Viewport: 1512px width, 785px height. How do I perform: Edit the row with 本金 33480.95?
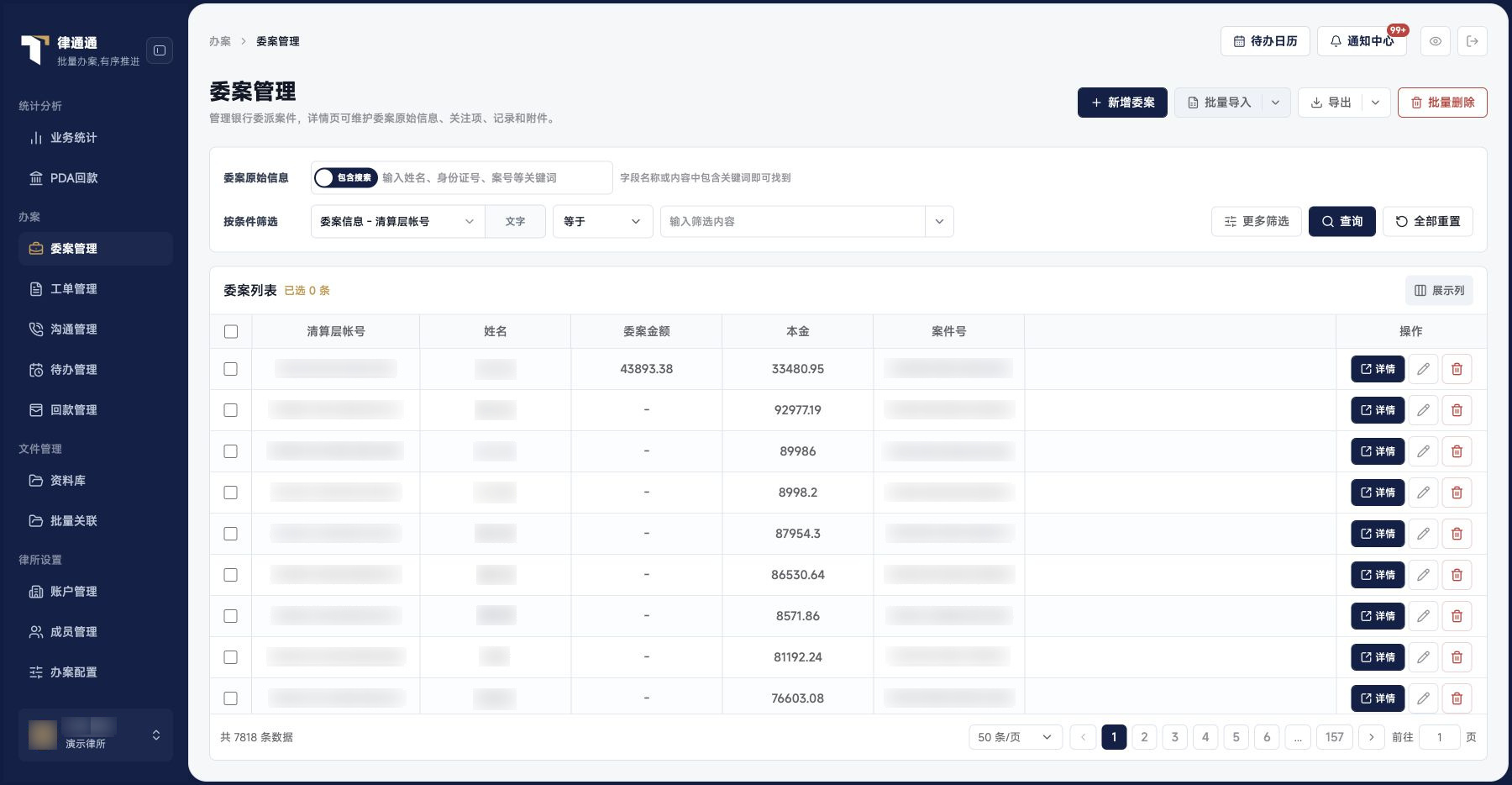pos(1423,369)
